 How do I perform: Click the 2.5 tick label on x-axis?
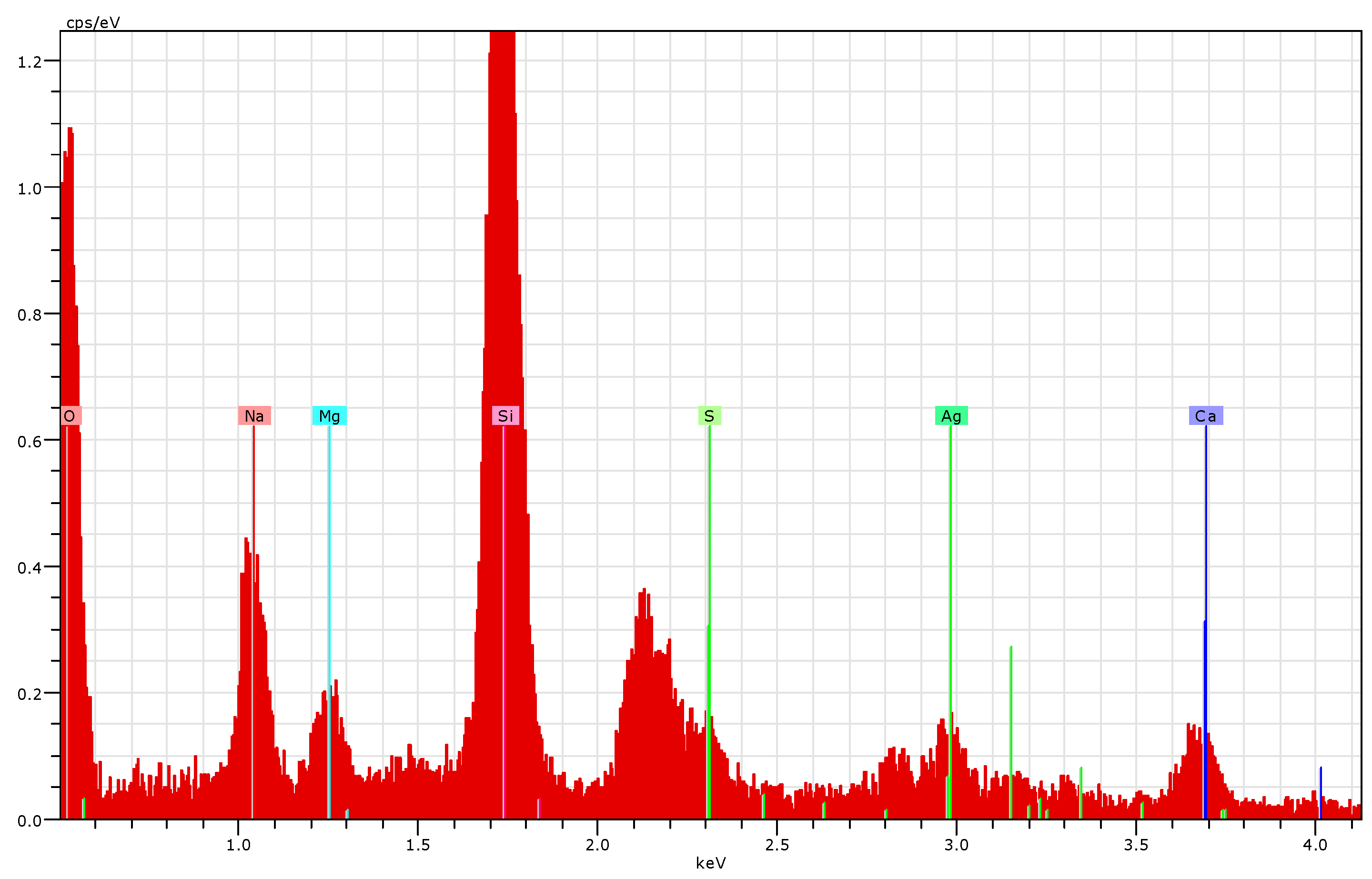777,845
